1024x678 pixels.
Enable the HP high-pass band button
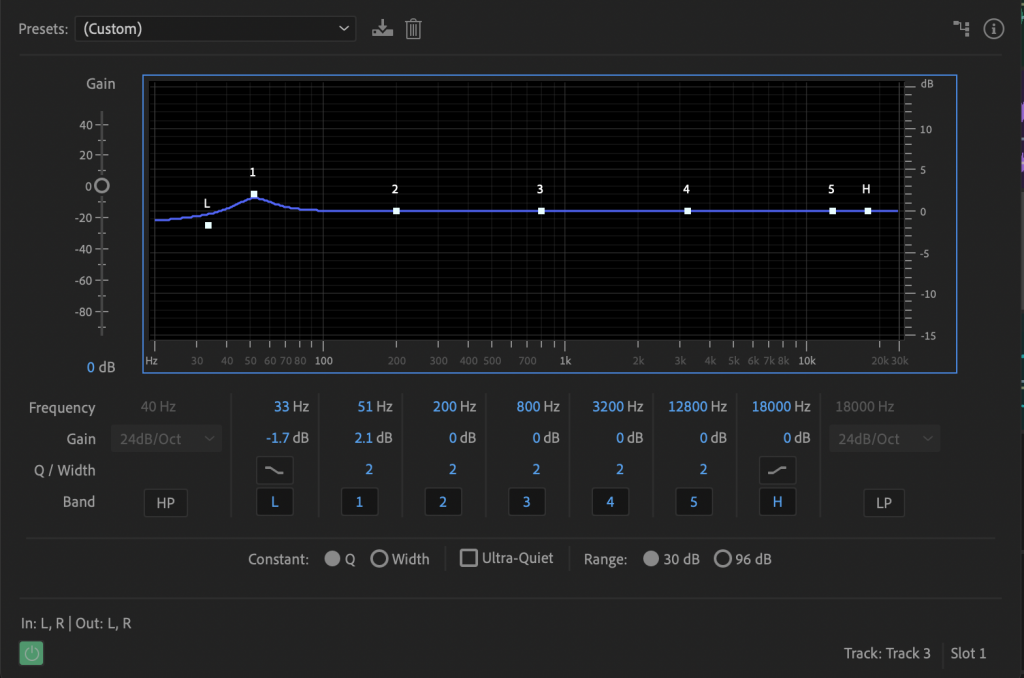click(165, 503)
